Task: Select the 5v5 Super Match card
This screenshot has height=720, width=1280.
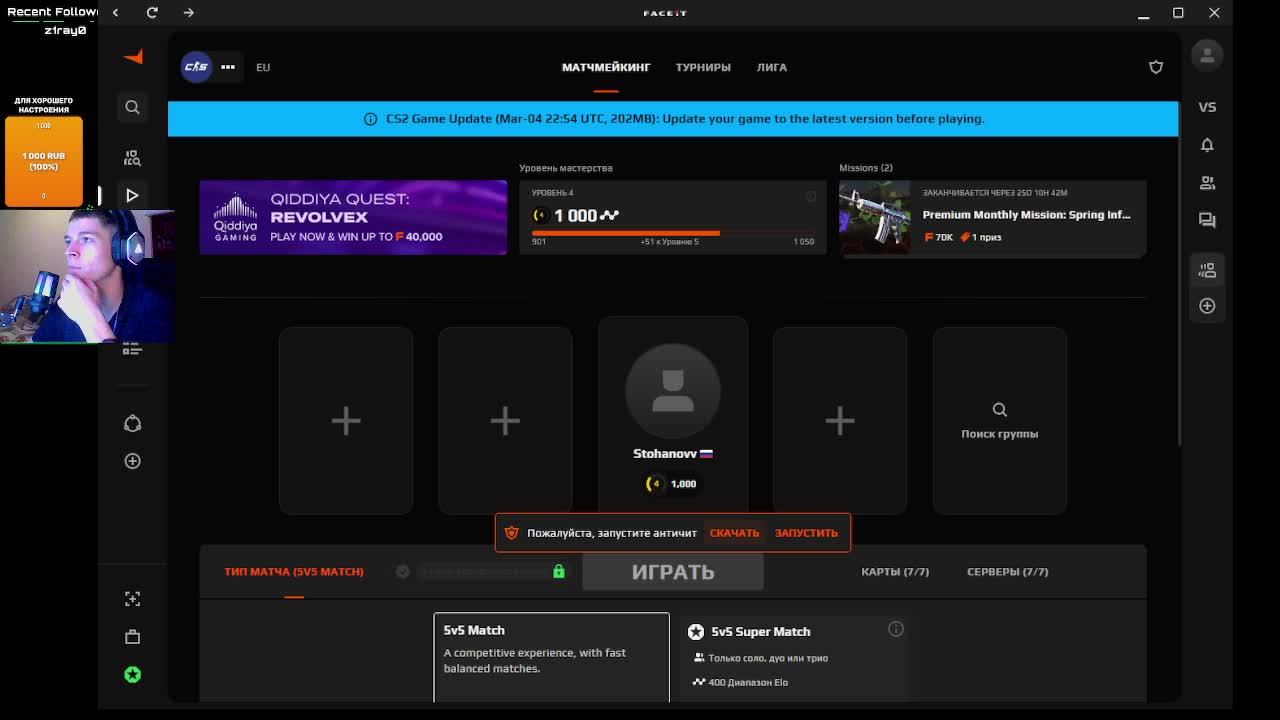Action: pyautogui.click(x=794, y=657)
